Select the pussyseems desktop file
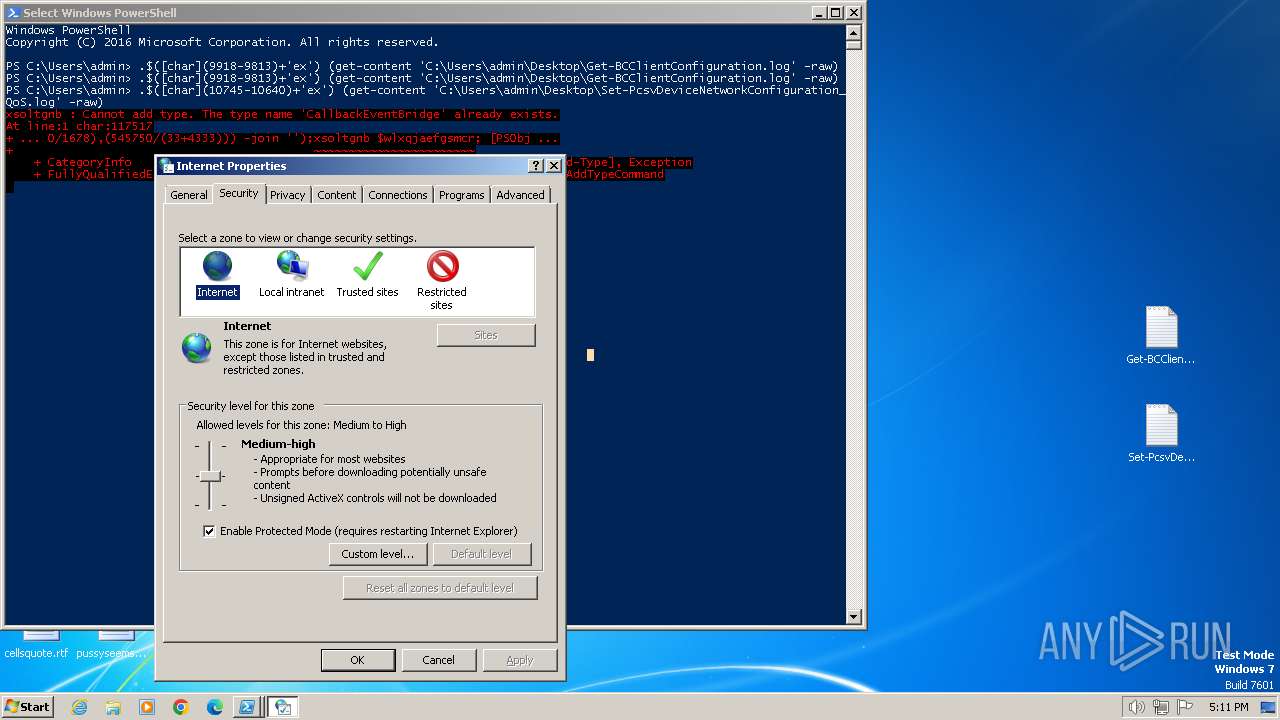1280x720 pixels. click(x=112, y=645)
